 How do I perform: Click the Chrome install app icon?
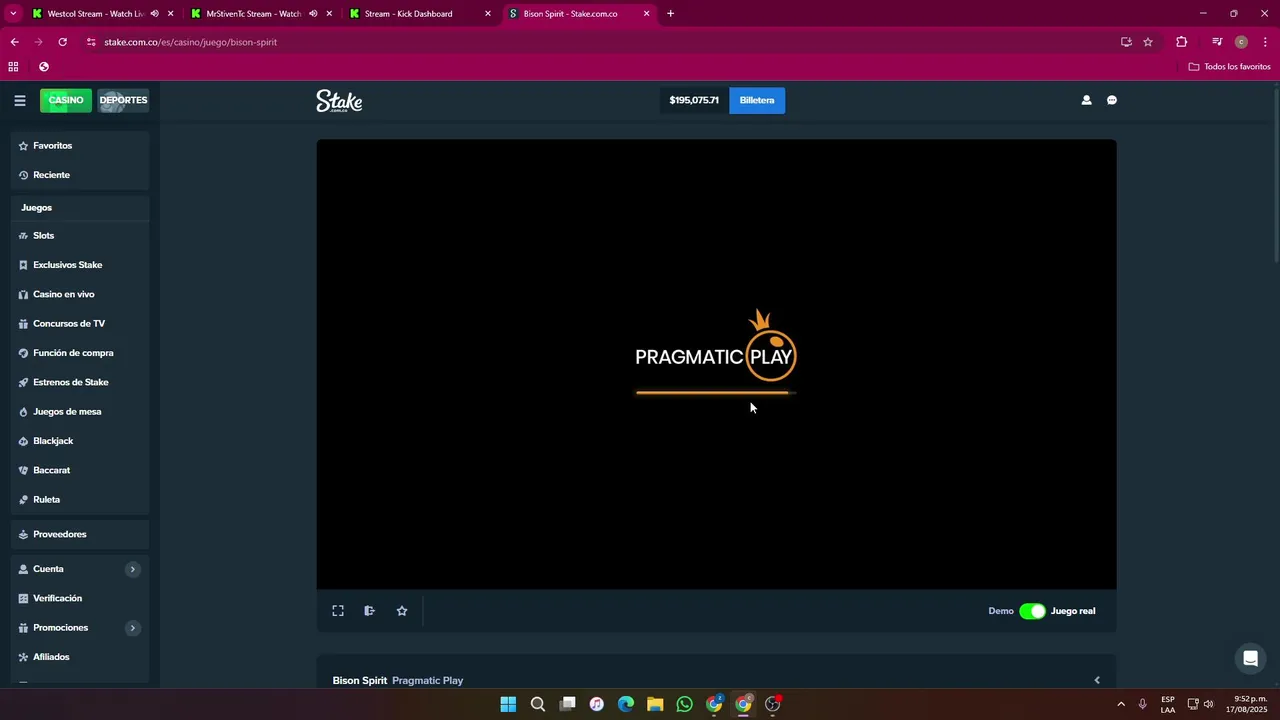click(1126, 42)
